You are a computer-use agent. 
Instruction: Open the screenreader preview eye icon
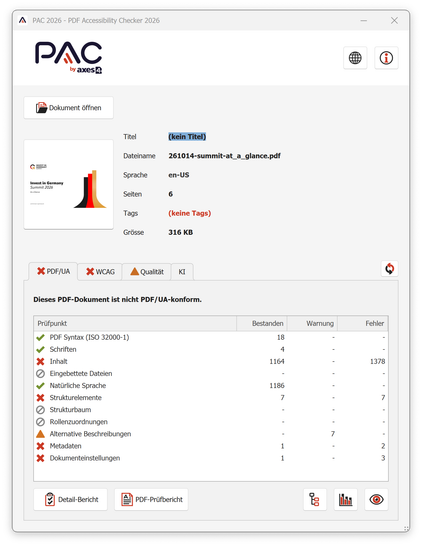point(376,499)
